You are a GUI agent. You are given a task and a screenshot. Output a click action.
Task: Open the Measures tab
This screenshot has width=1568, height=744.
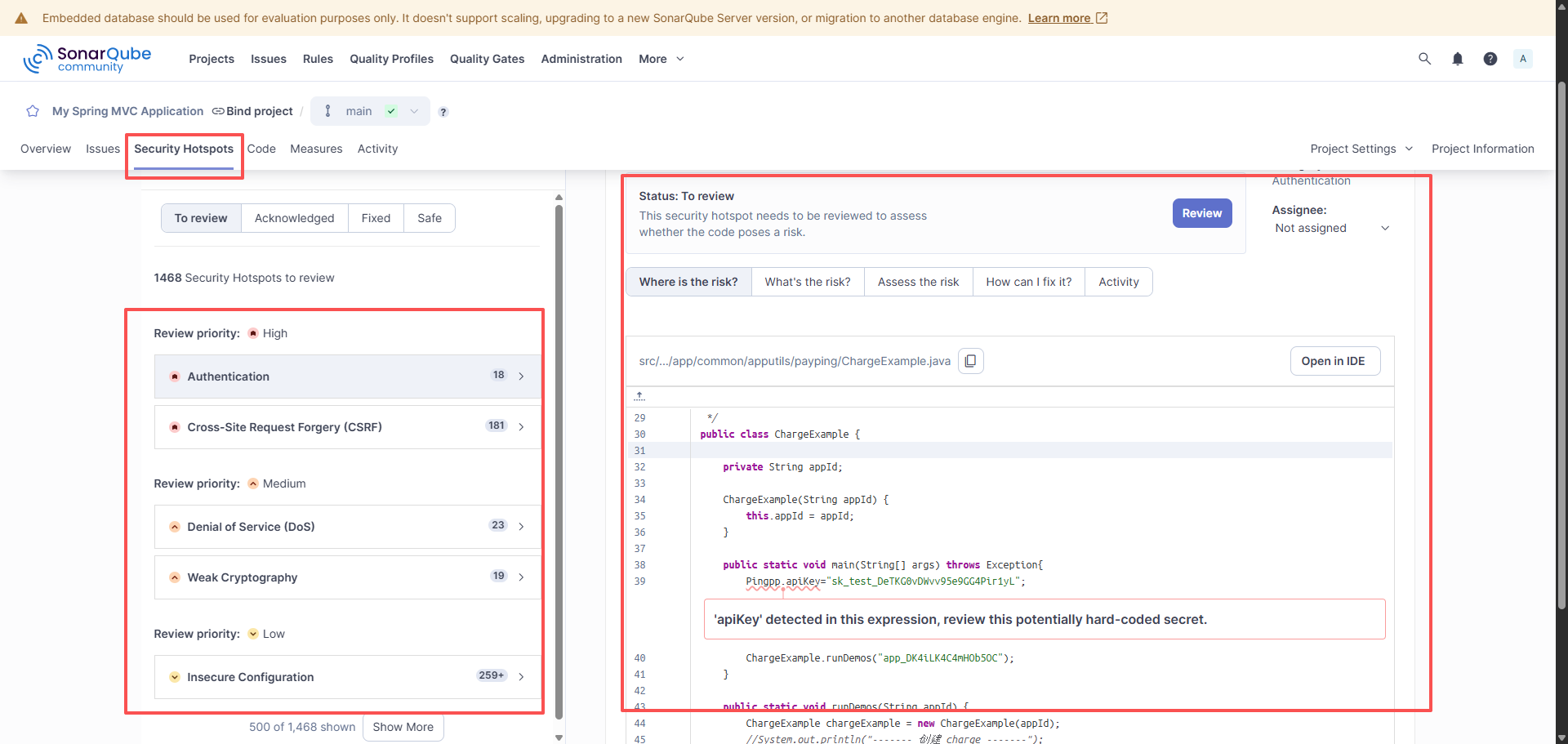pyautogui.click(x=316, y=149)
